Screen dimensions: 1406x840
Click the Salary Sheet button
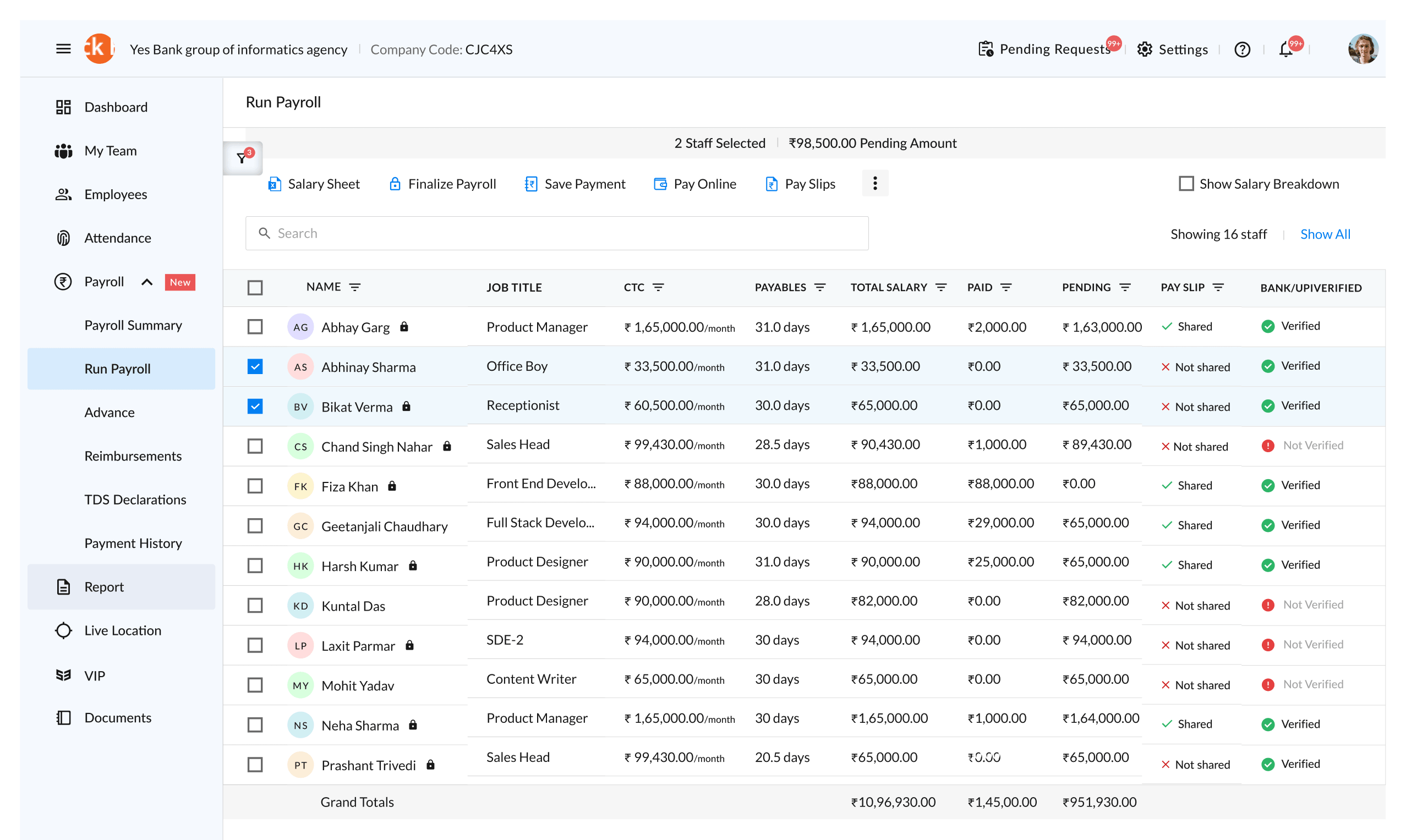314,184
